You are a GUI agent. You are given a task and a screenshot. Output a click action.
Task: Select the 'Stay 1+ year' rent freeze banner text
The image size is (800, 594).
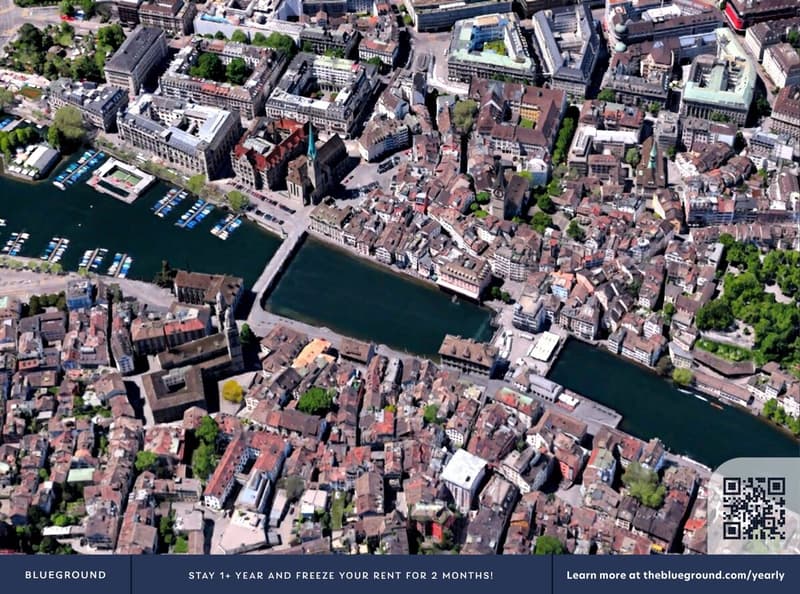coord(341,575)
